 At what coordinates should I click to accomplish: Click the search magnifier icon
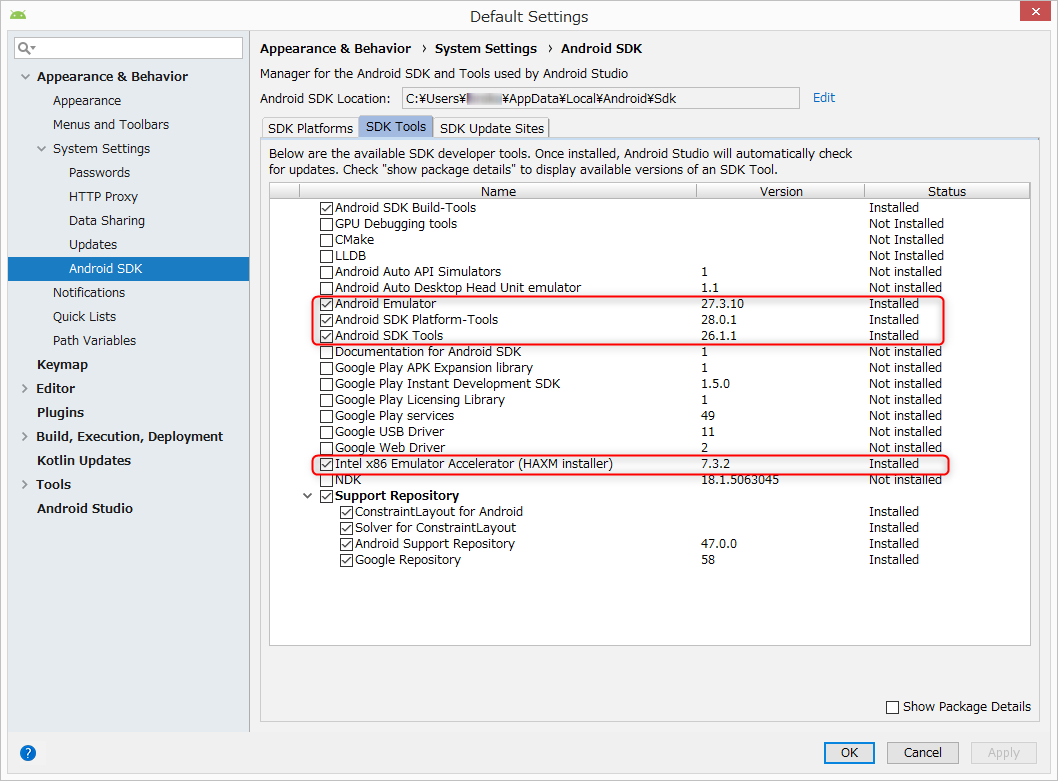click(26, 48)
